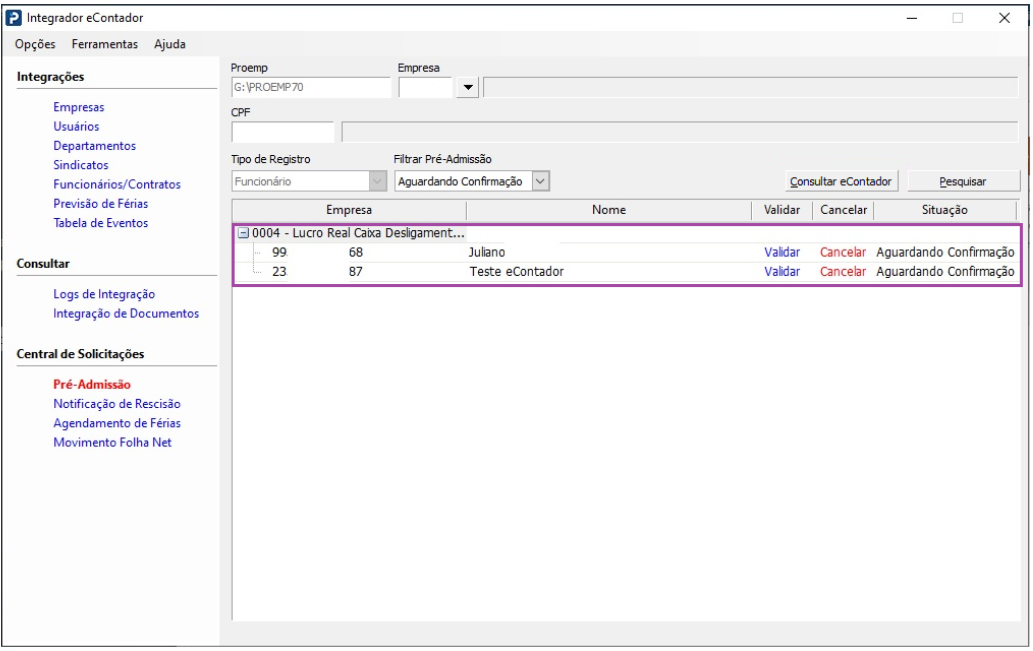Screen dimensions: 1033x651
Task: Click the Nome column header
Action: pyautogui.click(x=609, y=210)
